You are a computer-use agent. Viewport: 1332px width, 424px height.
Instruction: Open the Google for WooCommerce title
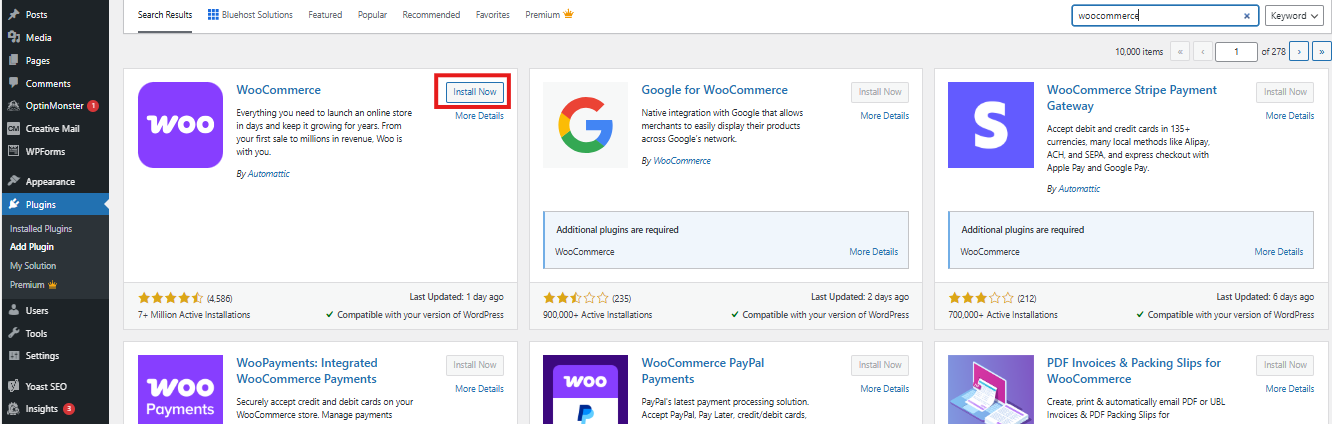point(715,90)
